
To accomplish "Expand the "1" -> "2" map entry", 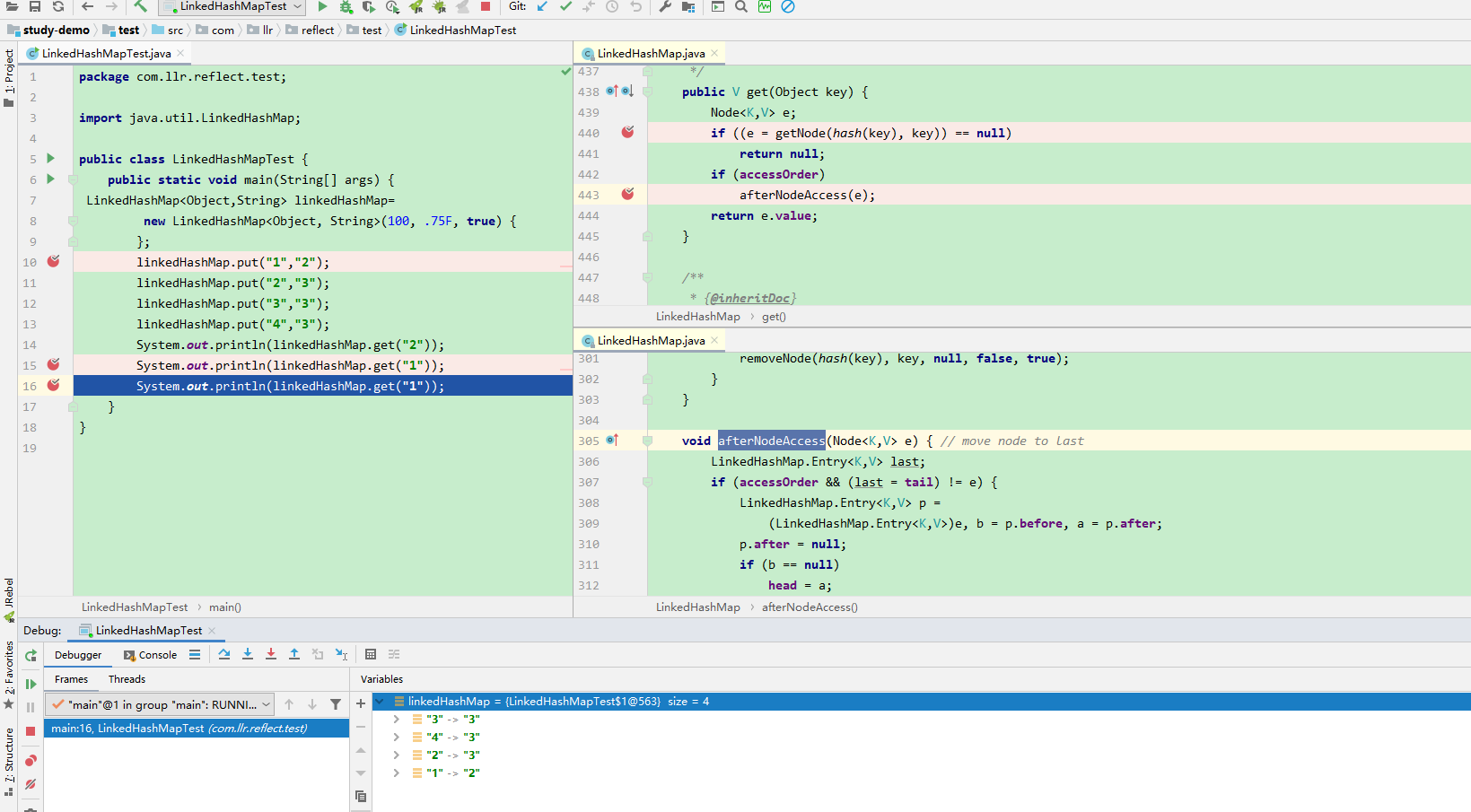I will click(x=397, y=773).
